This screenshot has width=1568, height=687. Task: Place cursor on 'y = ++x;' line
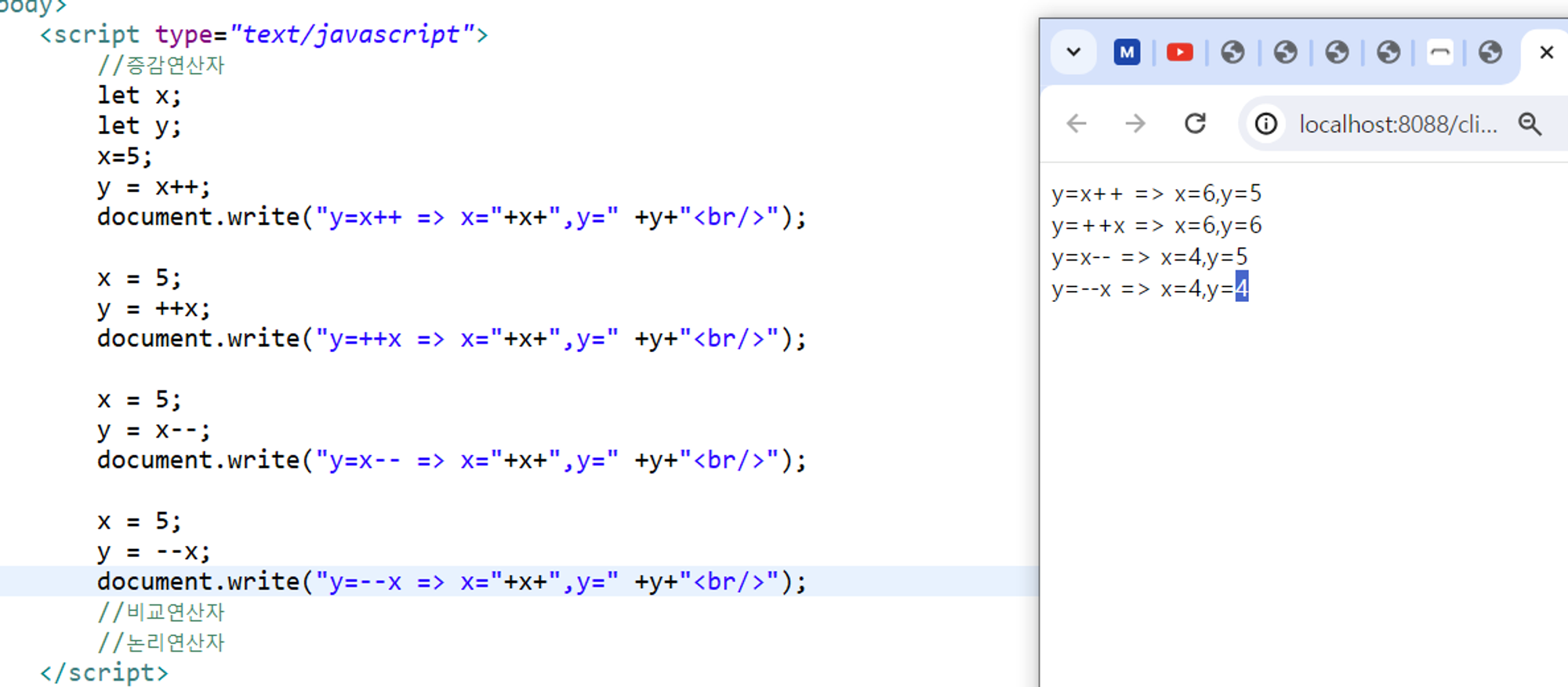154,309
